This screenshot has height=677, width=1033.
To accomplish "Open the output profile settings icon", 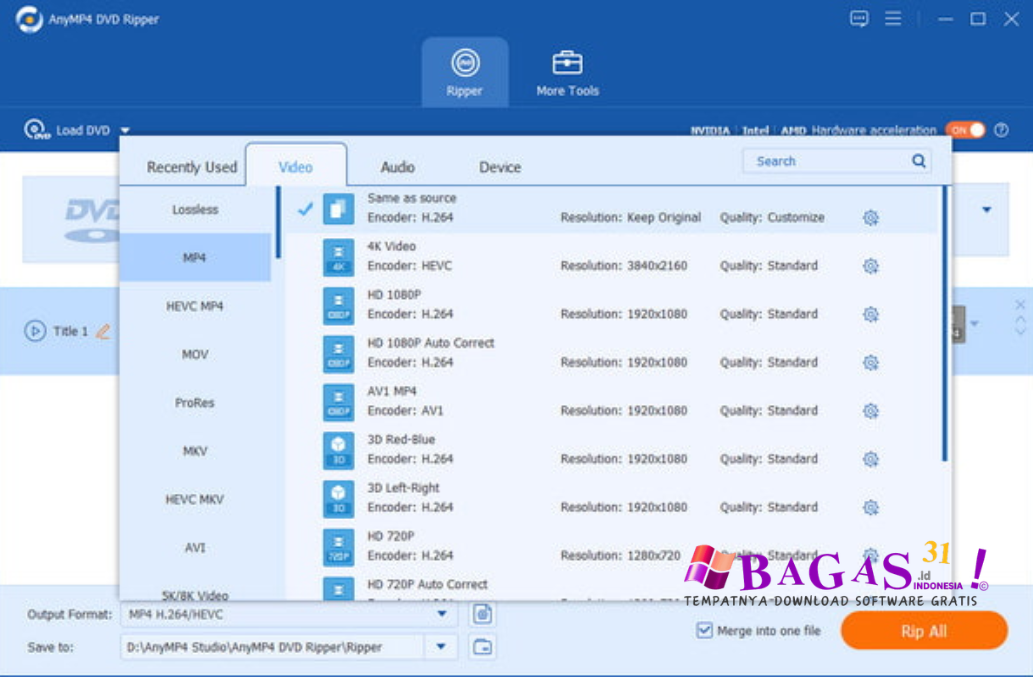I will click(x=482, y=614).
